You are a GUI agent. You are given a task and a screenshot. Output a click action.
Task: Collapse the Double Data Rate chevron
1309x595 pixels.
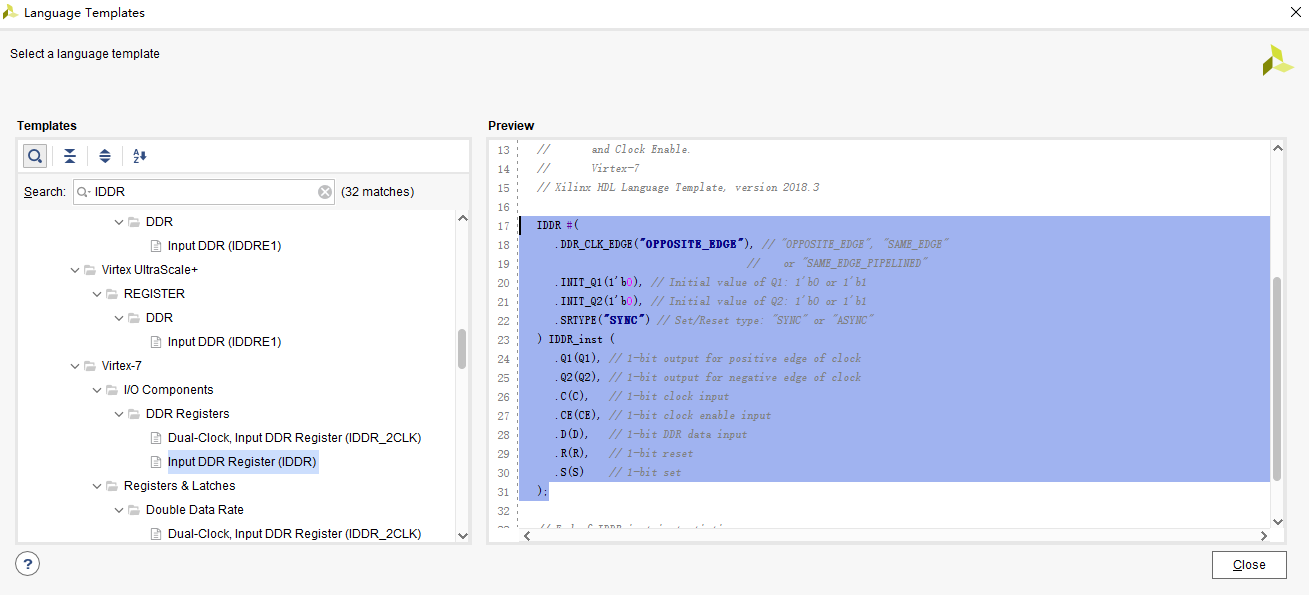119,510
